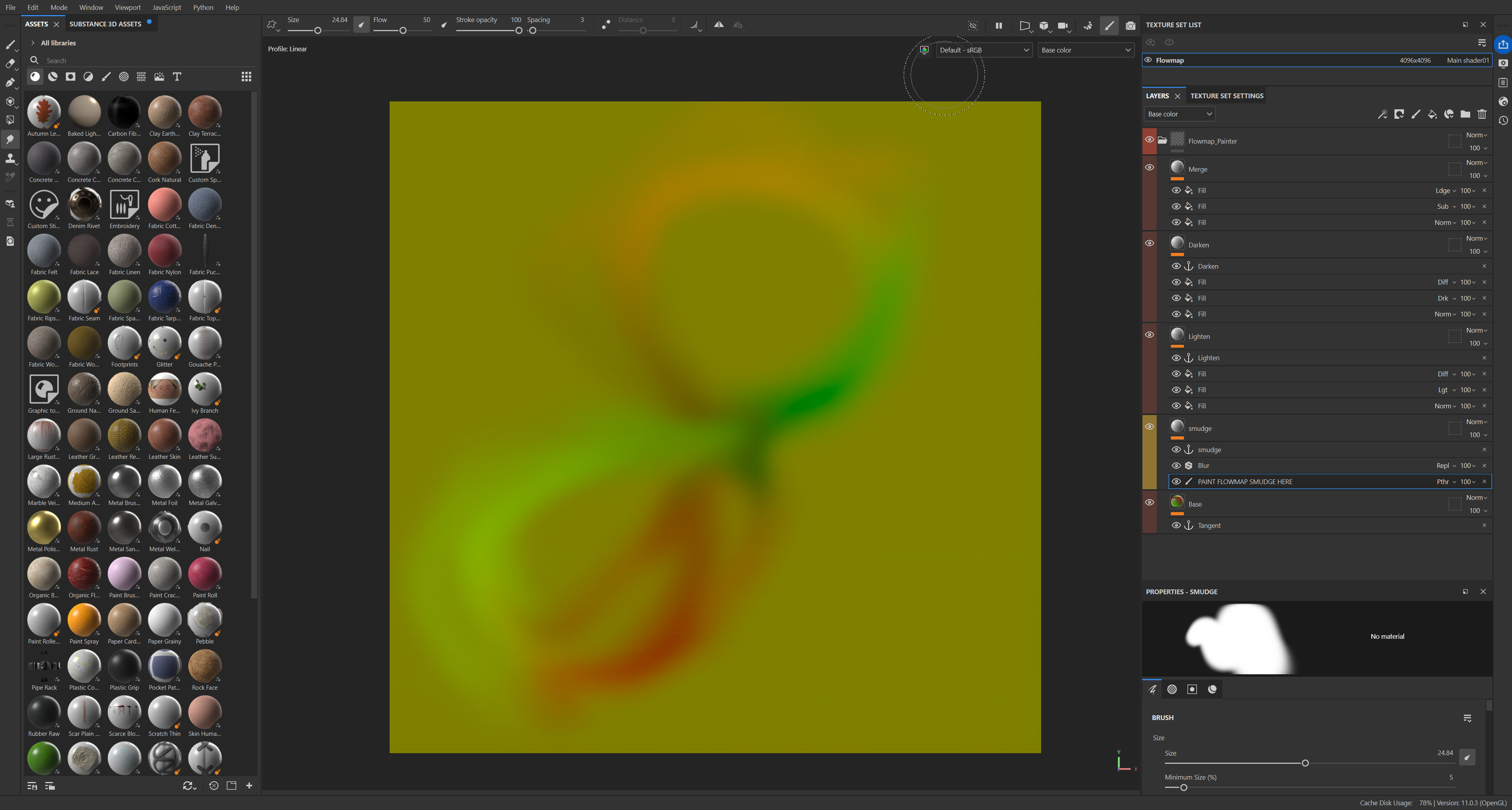Select the Eraser tool
This screenshot has width=1512, height=810.
(11, 64)
